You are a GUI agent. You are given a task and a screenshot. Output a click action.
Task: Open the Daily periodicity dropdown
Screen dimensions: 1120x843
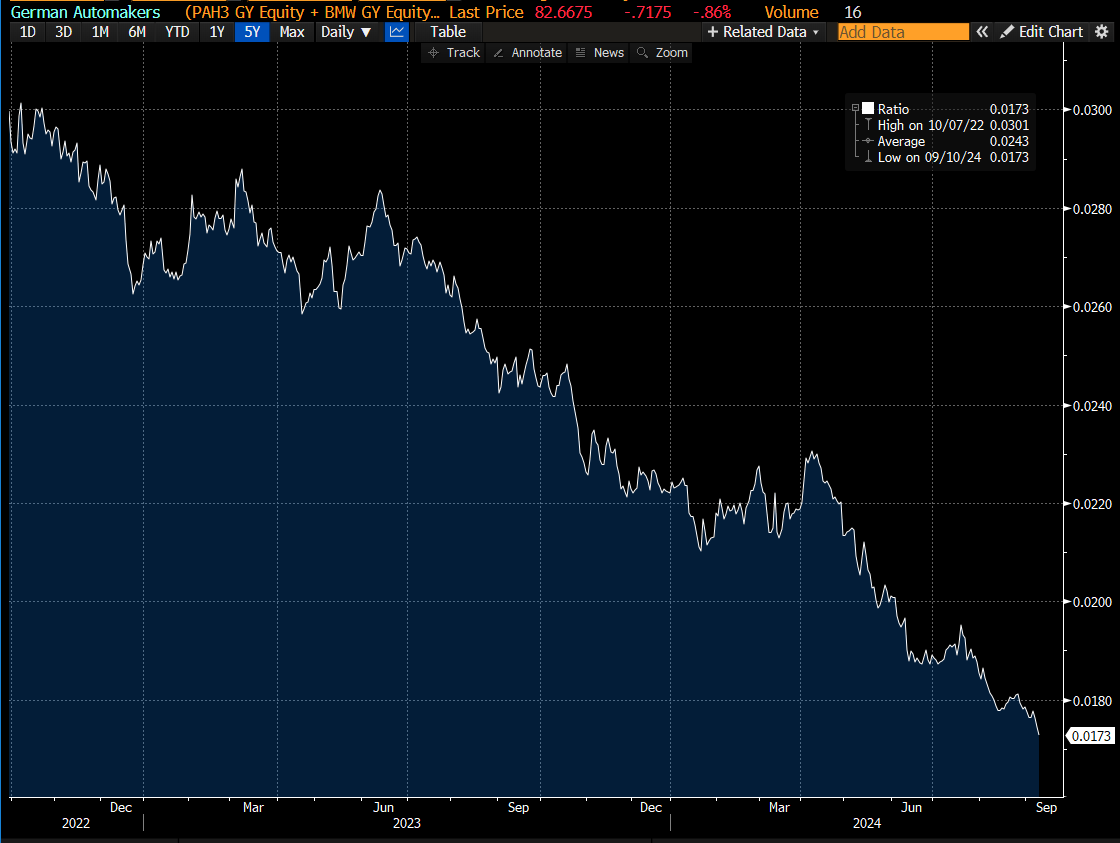(x=346, y=32)
